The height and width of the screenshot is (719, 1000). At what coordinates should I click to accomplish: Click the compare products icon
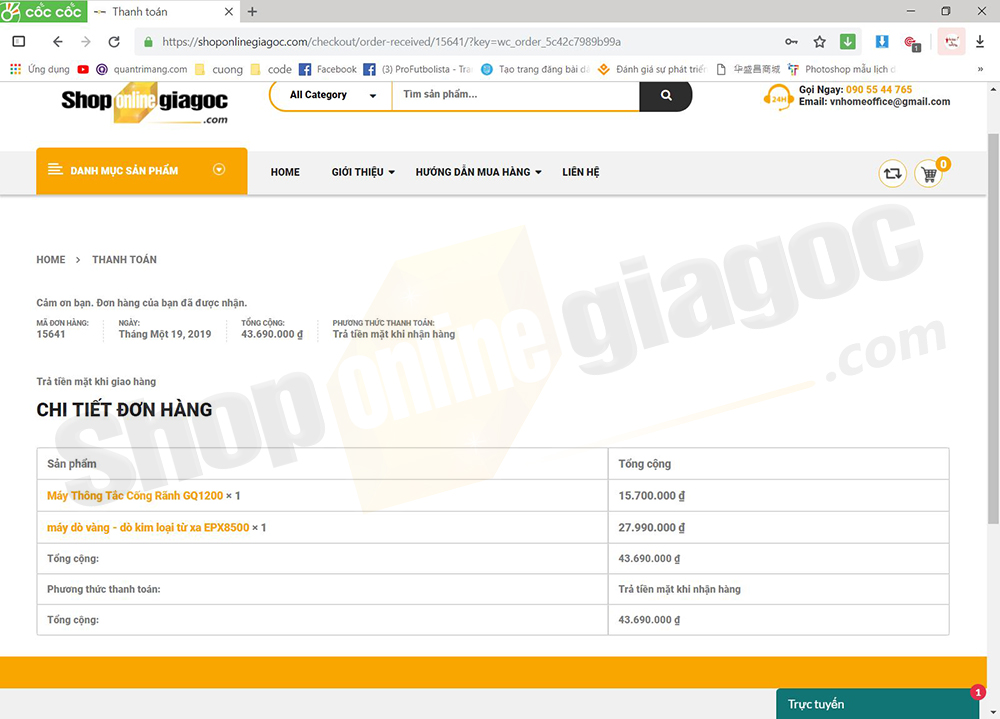[x=892, y=174]
